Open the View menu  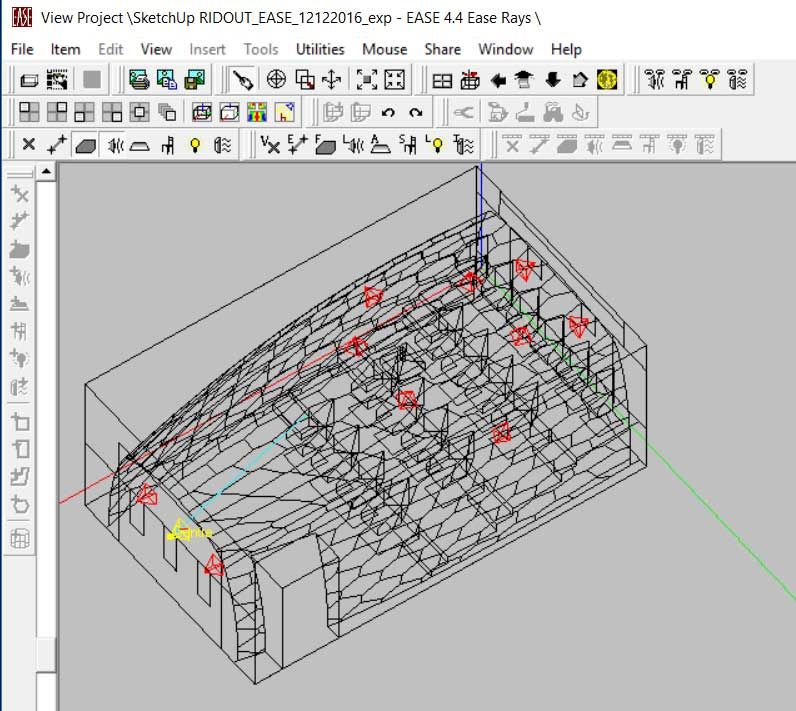point(156,49)
